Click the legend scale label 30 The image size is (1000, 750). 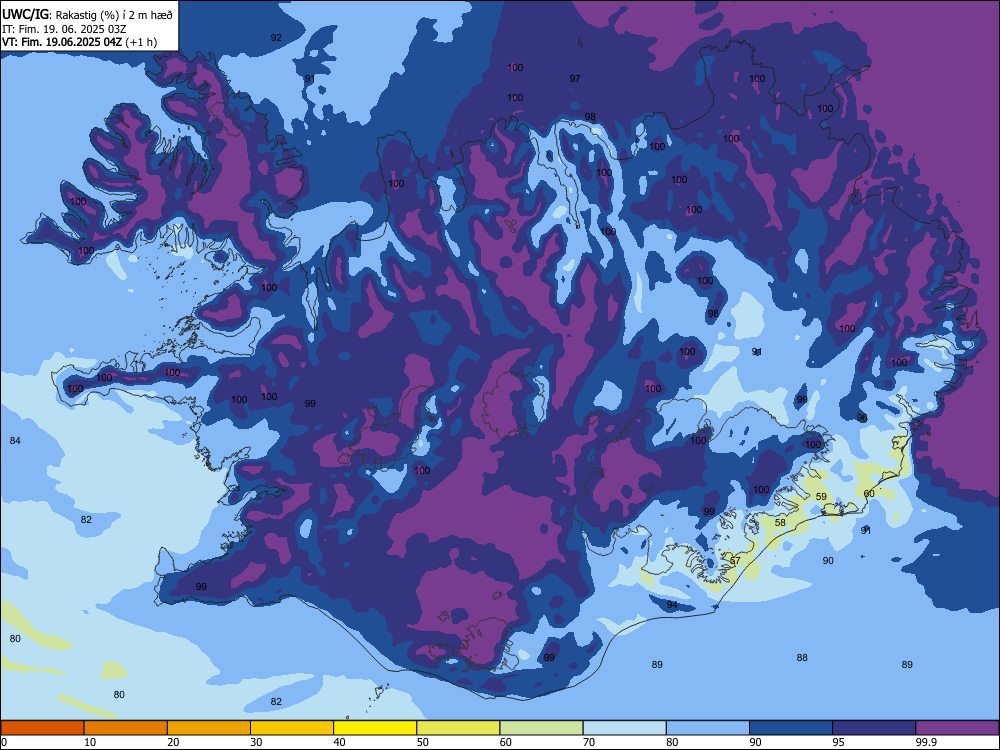256,742
